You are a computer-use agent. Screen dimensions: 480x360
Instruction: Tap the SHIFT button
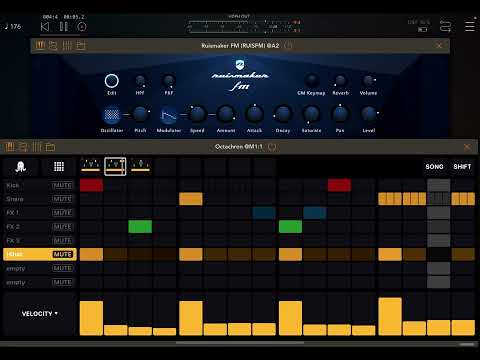tap(462, 167)
